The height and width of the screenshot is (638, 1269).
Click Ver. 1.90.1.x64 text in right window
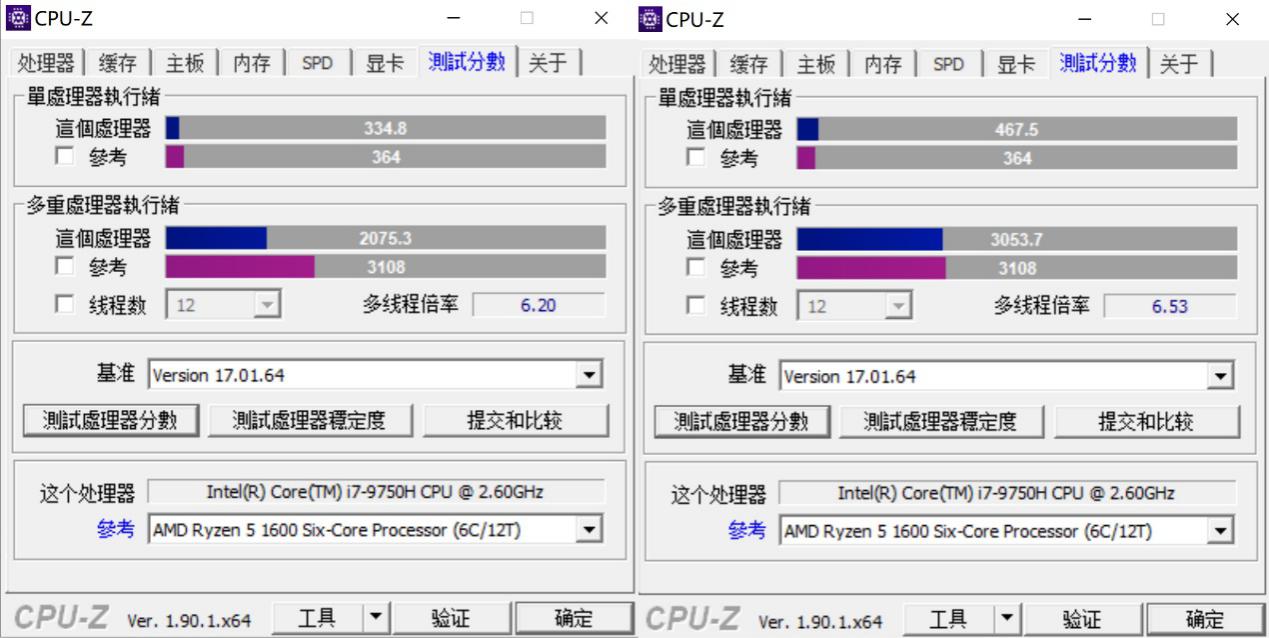coord(821,622)
